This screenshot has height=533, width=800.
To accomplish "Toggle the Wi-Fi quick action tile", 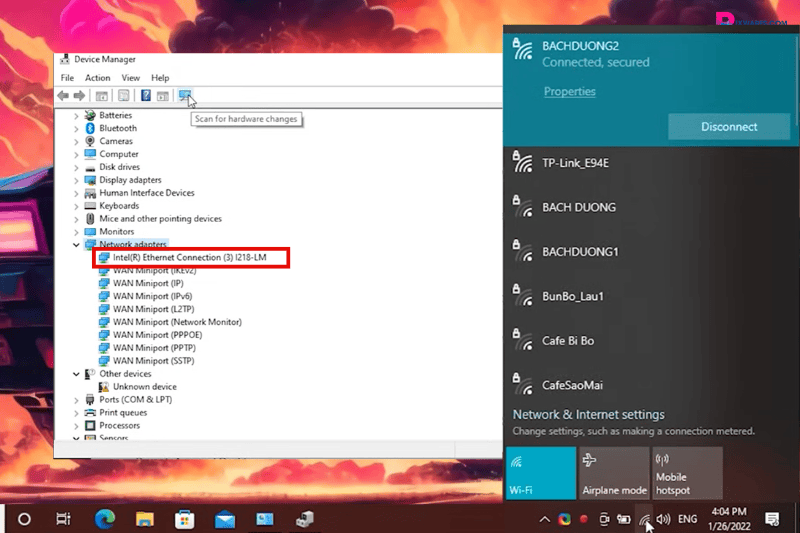I will tap(540, 472).
